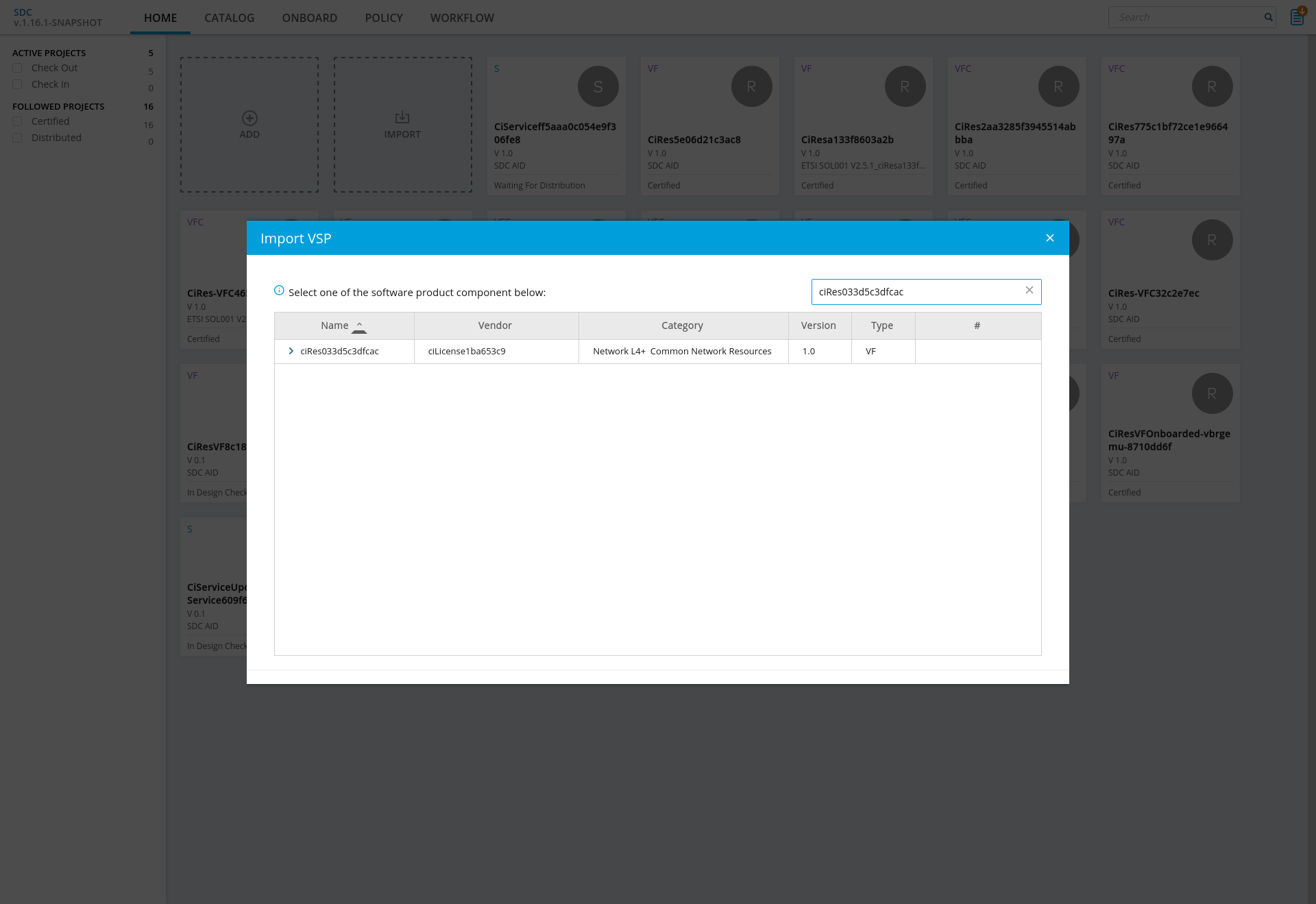Click the Vendor column header
Viewport: 1316px width, 904px height.
click(x=495, y=326)
